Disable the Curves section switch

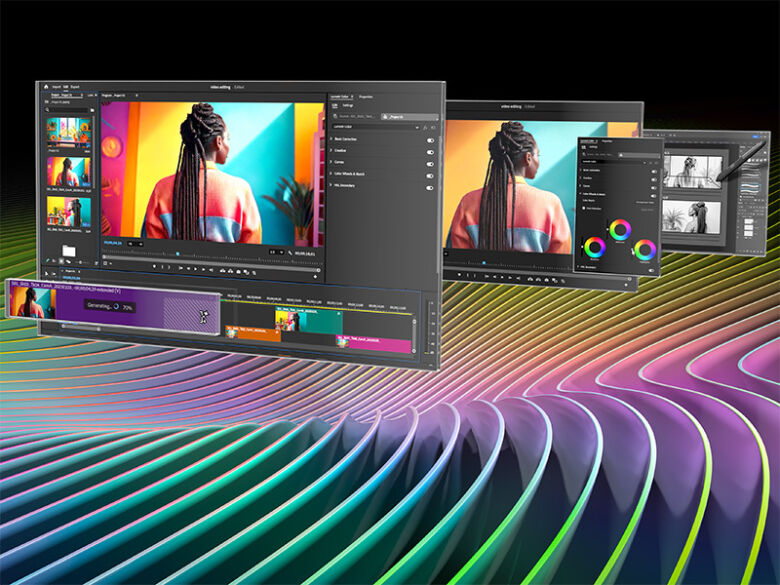[x=430, y=165]
